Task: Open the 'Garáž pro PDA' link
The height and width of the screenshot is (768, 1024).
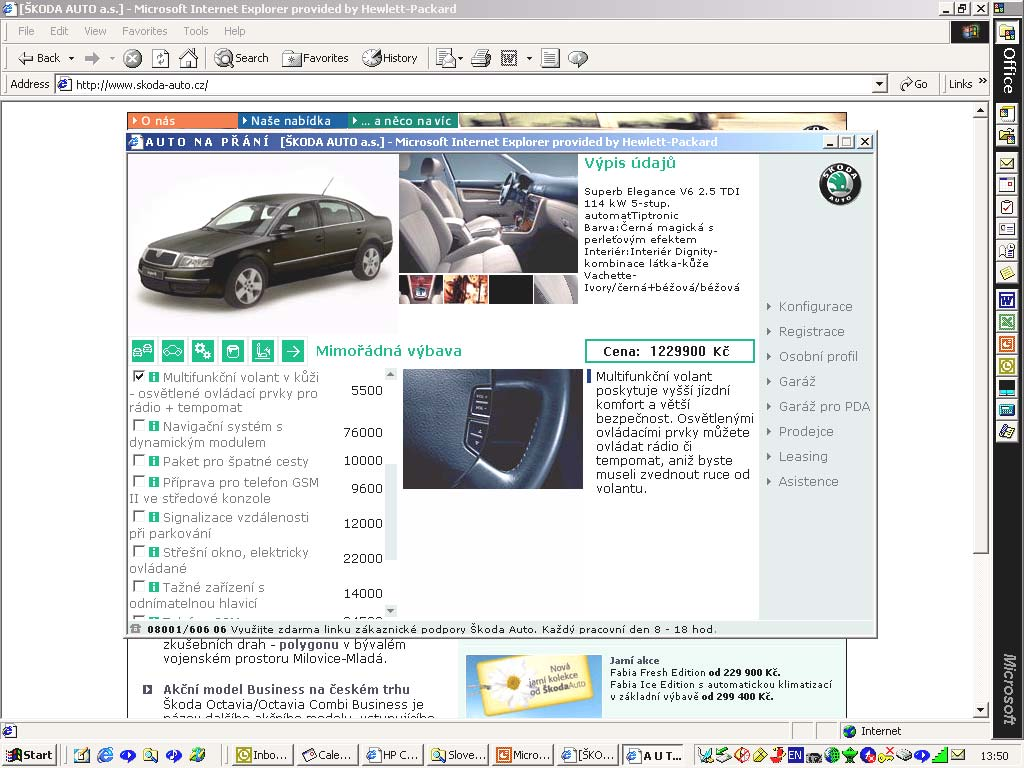Action: pyautogui.click(x=824, y=407)
